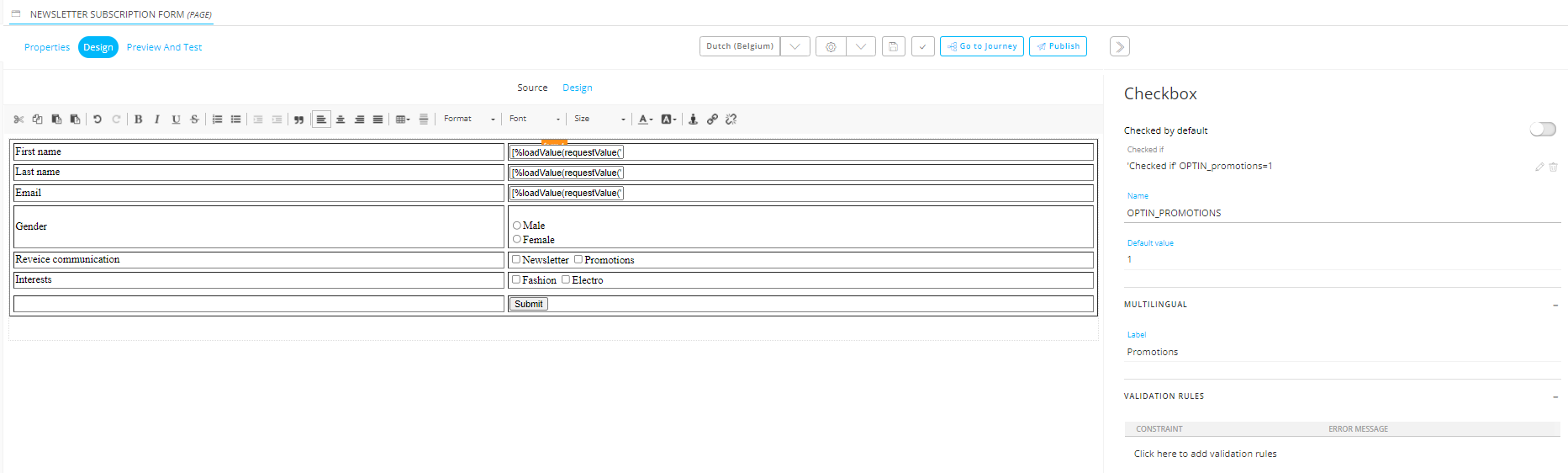
Task: Insert a block quote
Action: click(298, 120)
